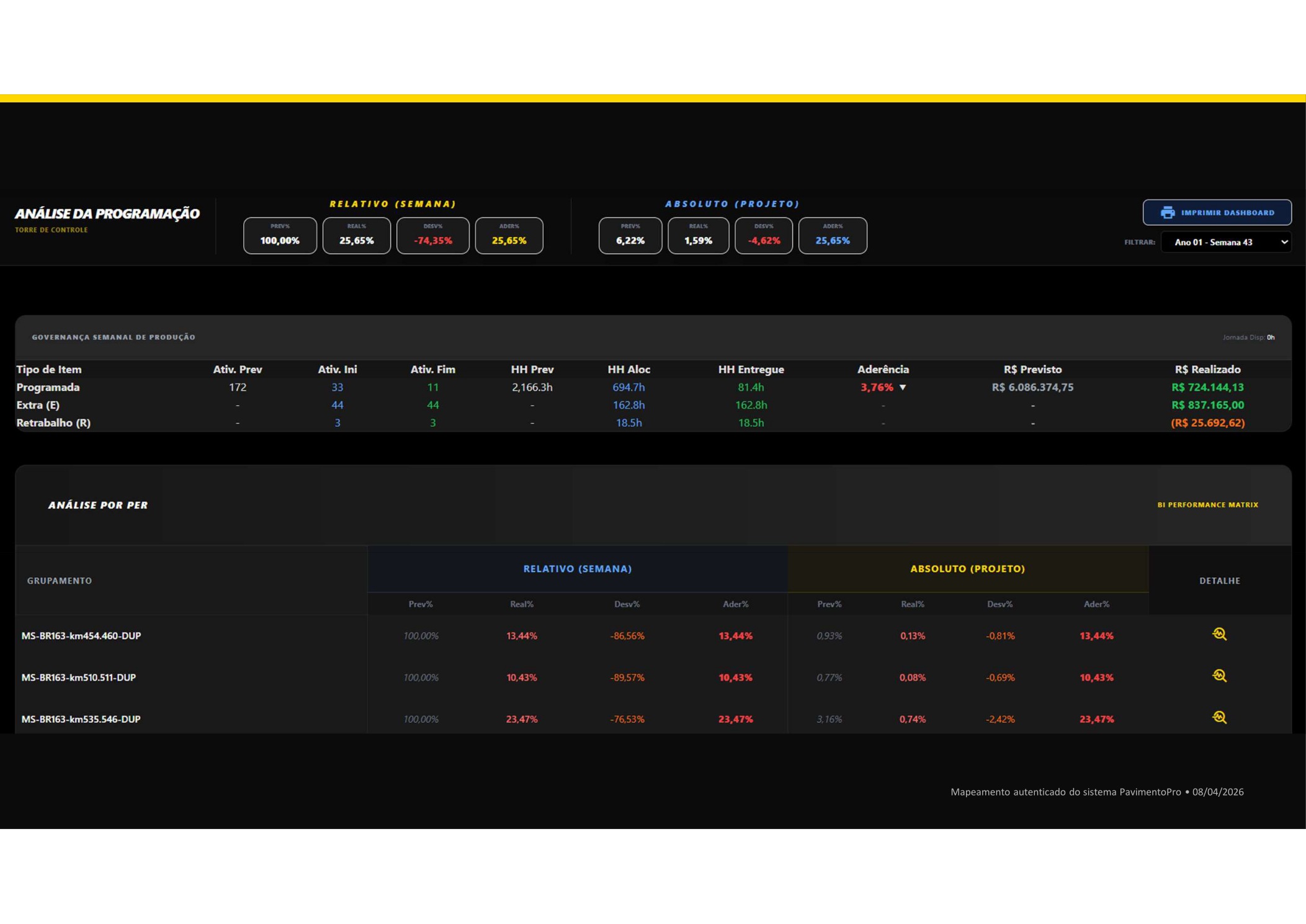Open detail icon for MS-BR163-km535.546-DUP row
The height and width of the screenshot is (924, 1306).
(1219, 717)
